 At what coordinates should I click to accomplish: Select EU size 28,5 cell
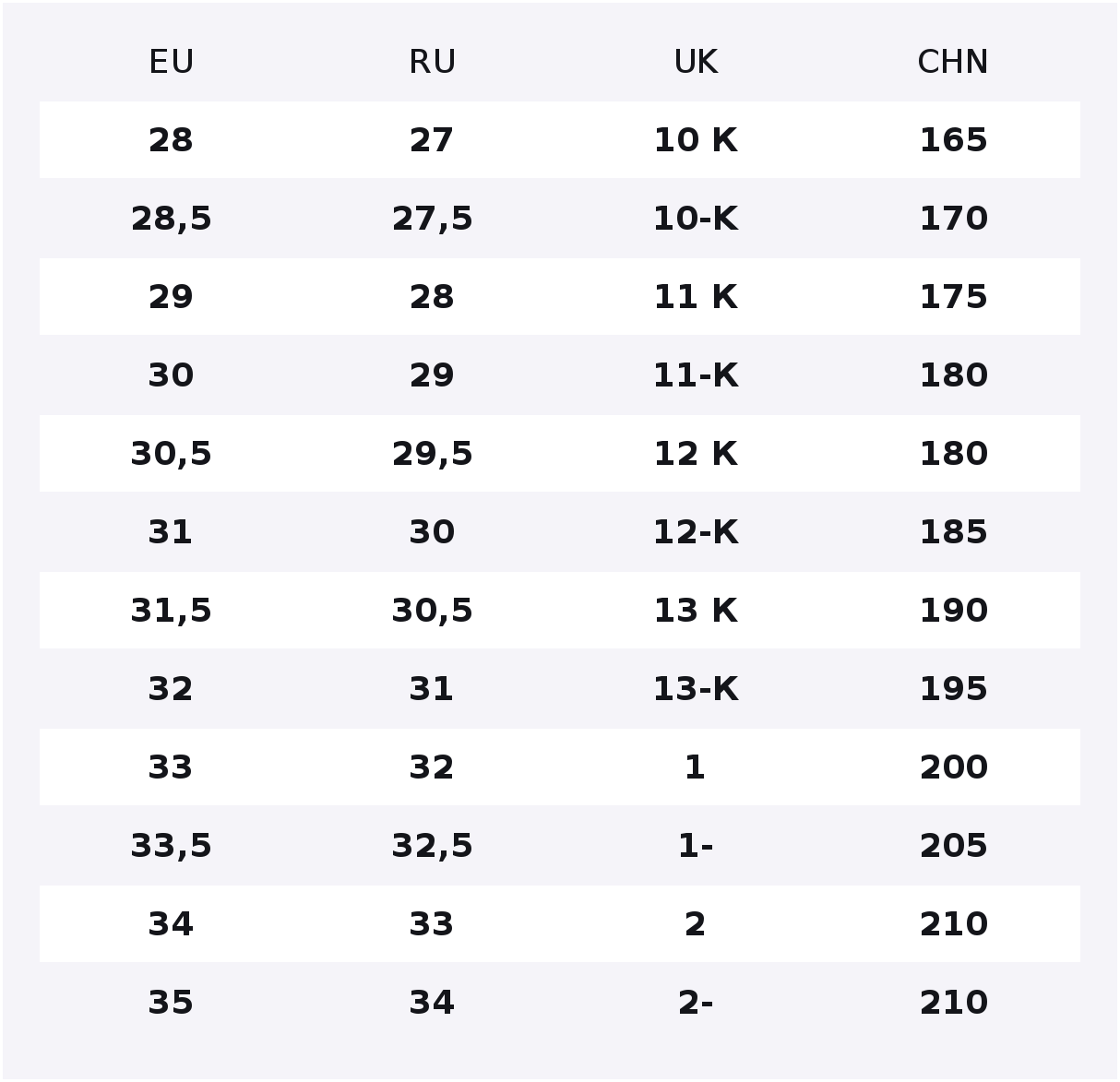click(171, 219)
